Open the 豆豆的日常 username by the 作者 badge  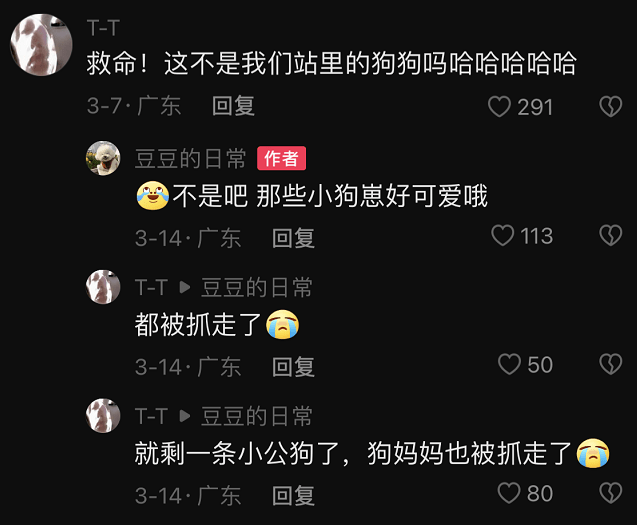coord(191,158)
